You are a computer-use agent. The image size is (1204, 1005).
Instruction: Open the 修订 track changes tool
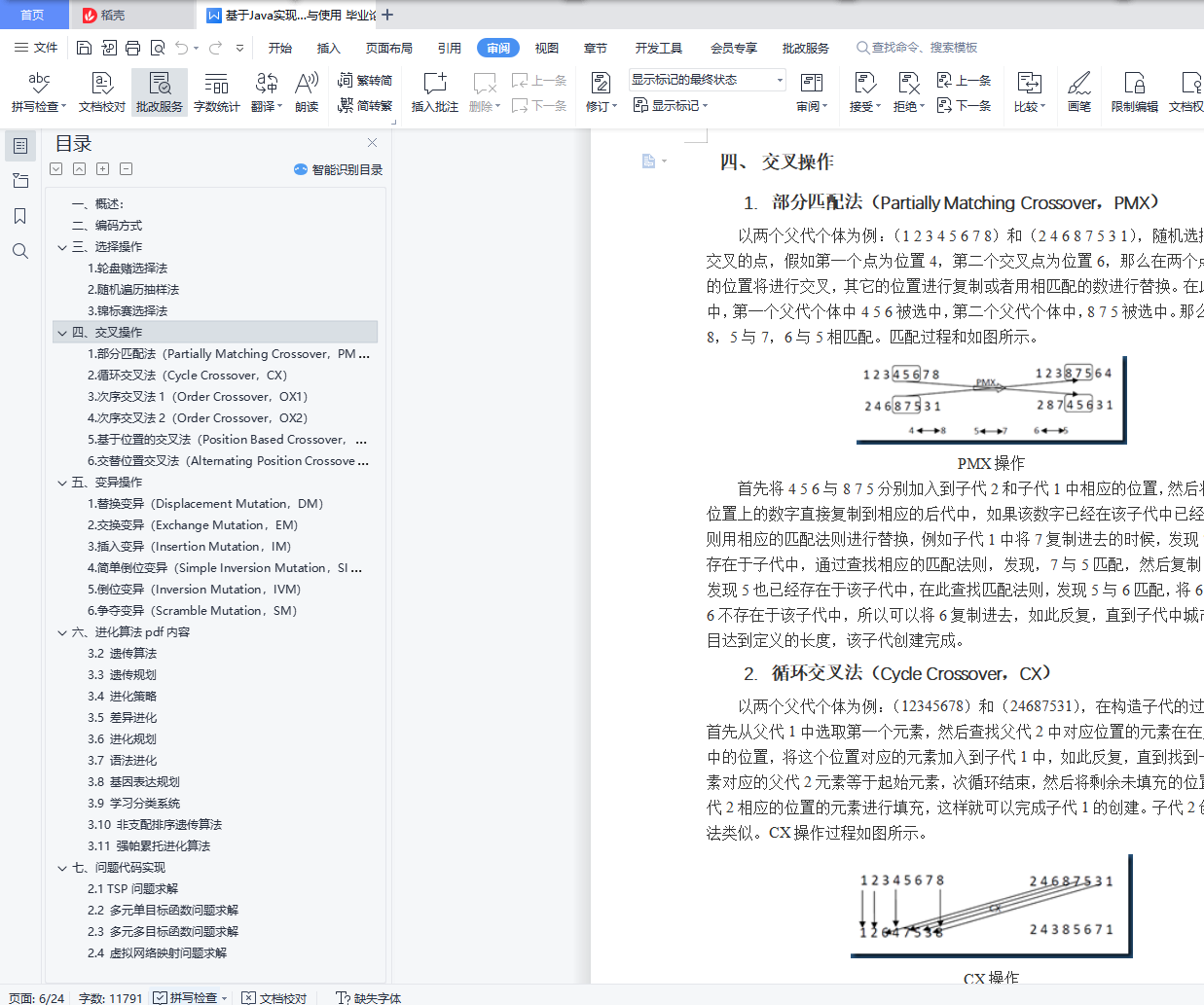(601, 92)
